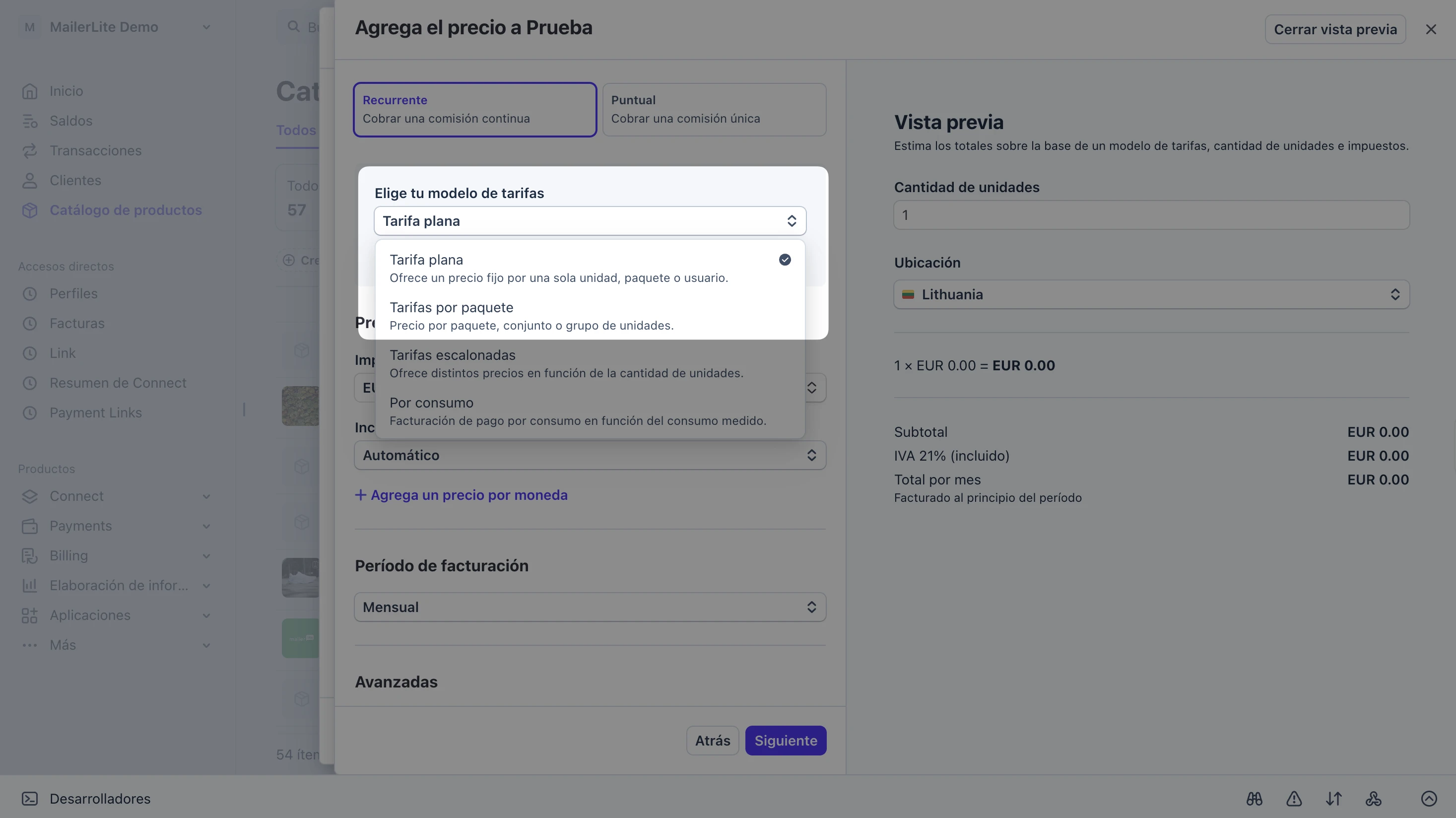1456x818 pixels.
Task: Open the Lithuania location dropdown
Action: (1151, 294)
